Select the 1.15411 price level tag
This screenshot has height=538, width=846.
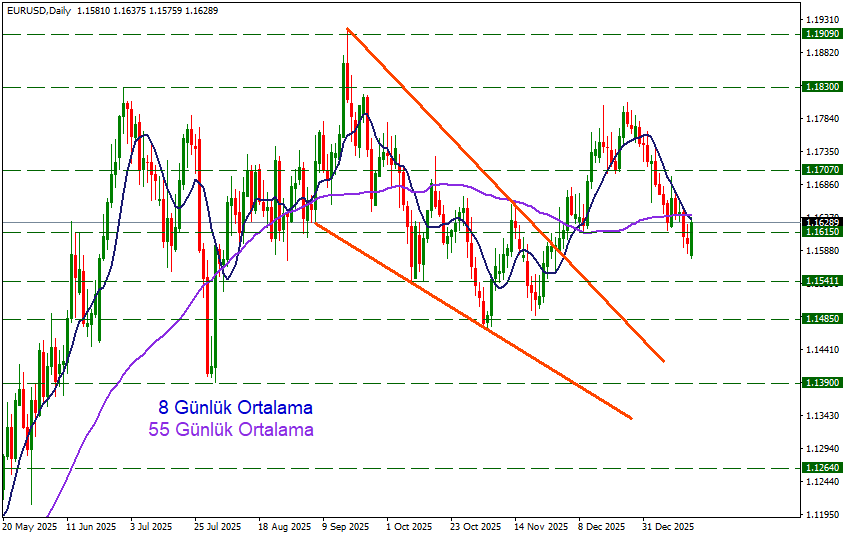click(x=824, y=281)
